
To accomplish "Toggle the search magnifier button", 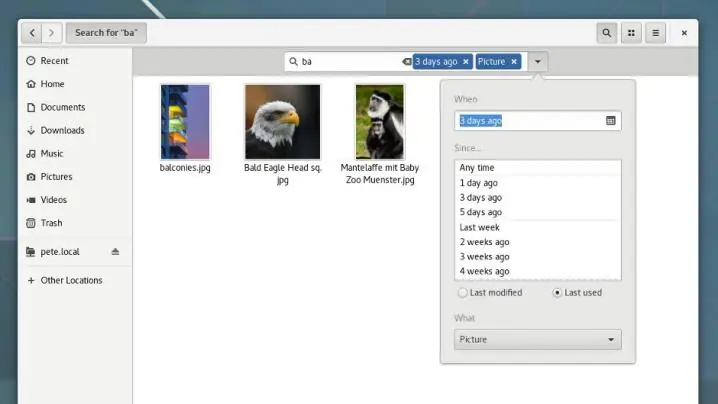I will click(606, 33).
